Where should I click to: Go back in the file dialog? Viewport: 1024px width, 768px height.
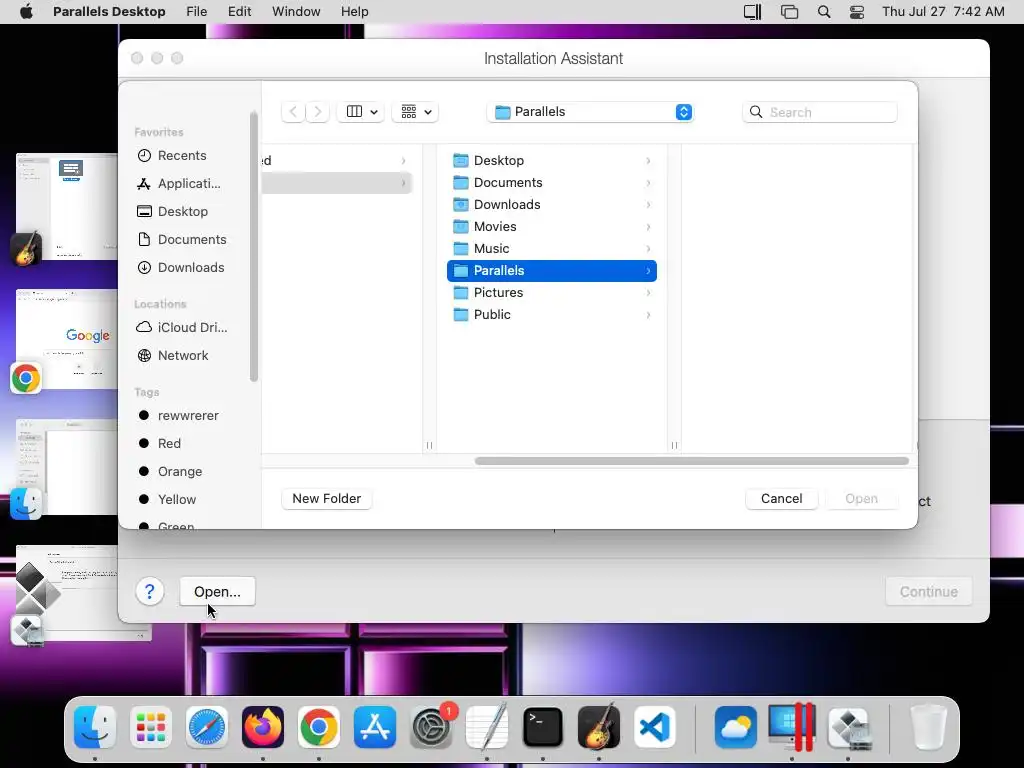[x=293, y=112]
